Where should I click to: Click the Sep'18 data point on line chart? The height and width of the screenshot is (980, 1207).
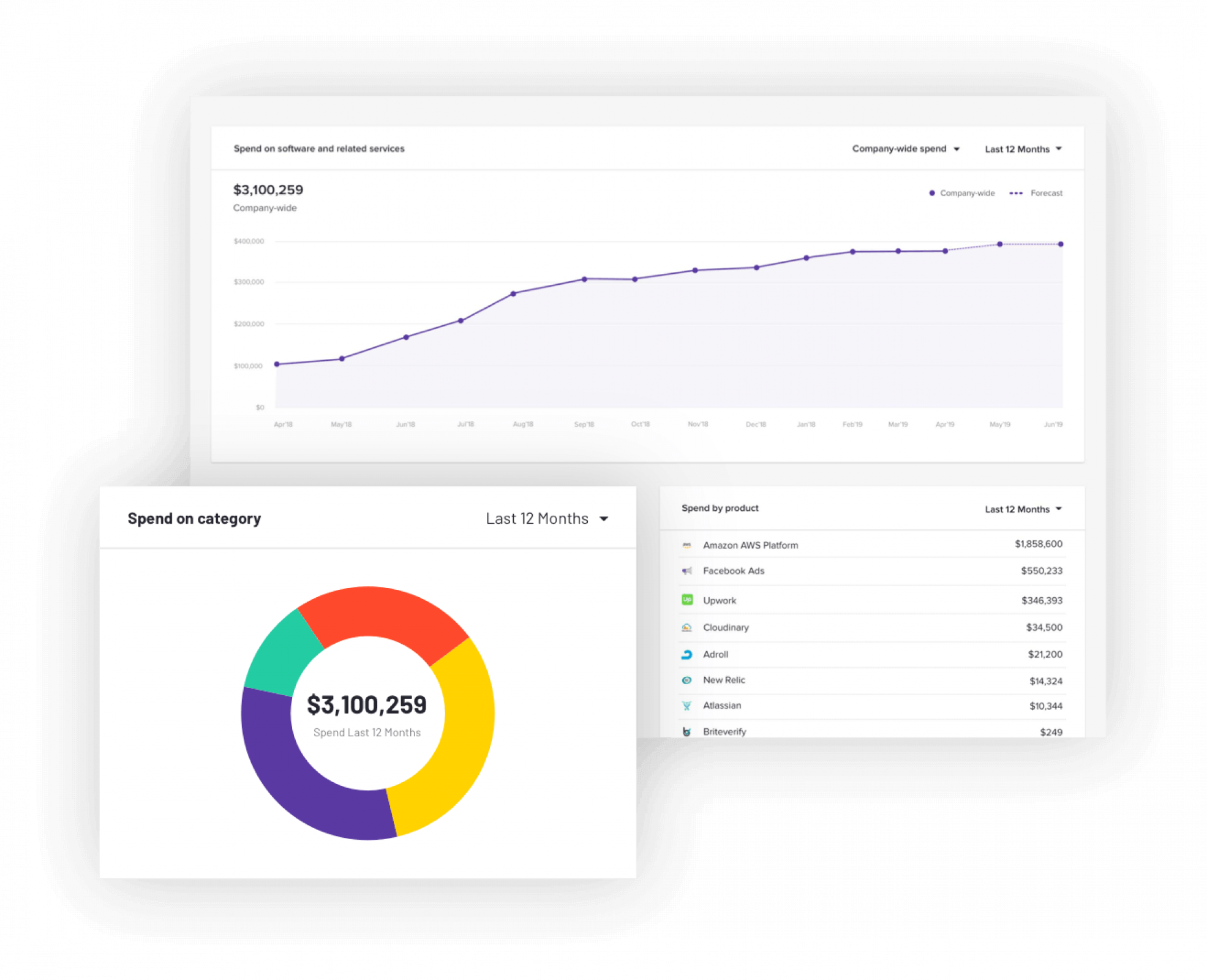click(584, 279)
